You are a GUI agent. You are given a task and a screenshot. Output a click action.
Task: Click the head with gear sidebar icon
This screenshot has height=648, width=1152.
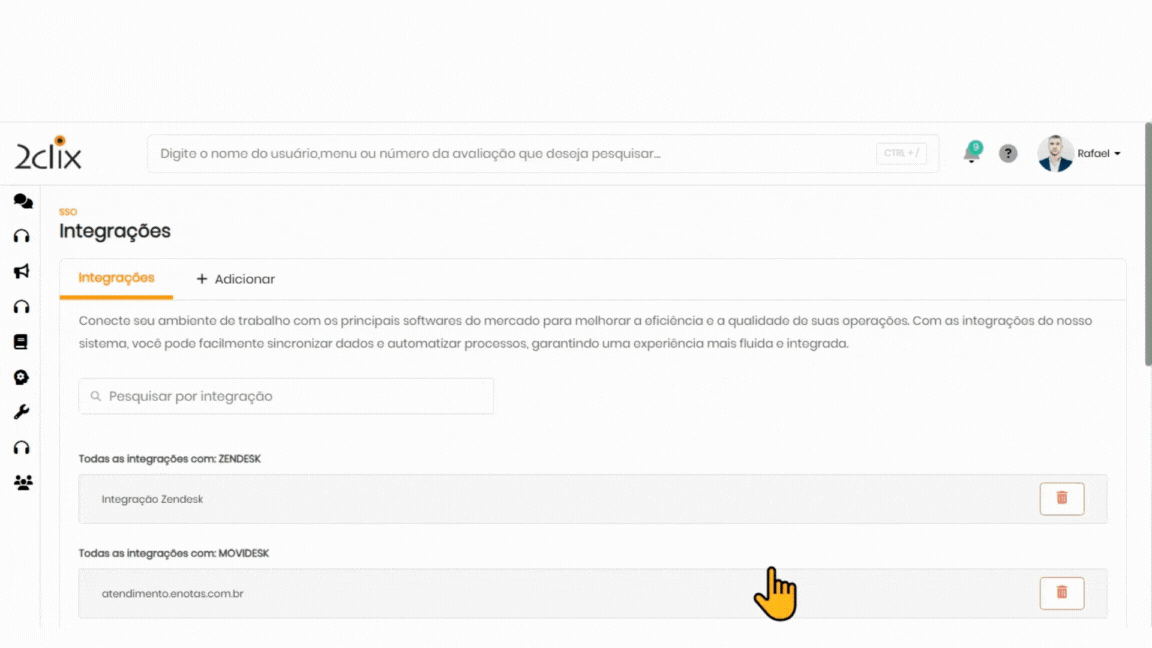pos(21,377)
